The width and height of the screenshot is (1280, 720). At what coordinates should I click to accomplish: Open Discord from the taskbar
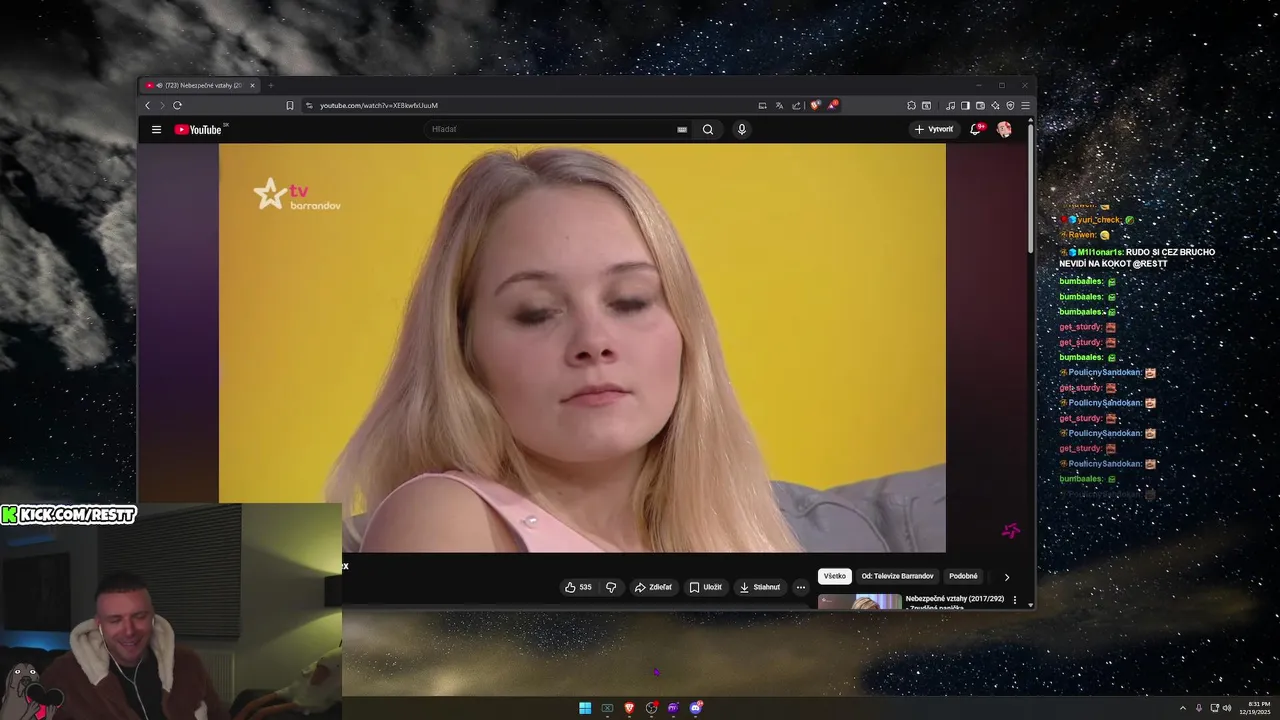(x=696, y=708)
